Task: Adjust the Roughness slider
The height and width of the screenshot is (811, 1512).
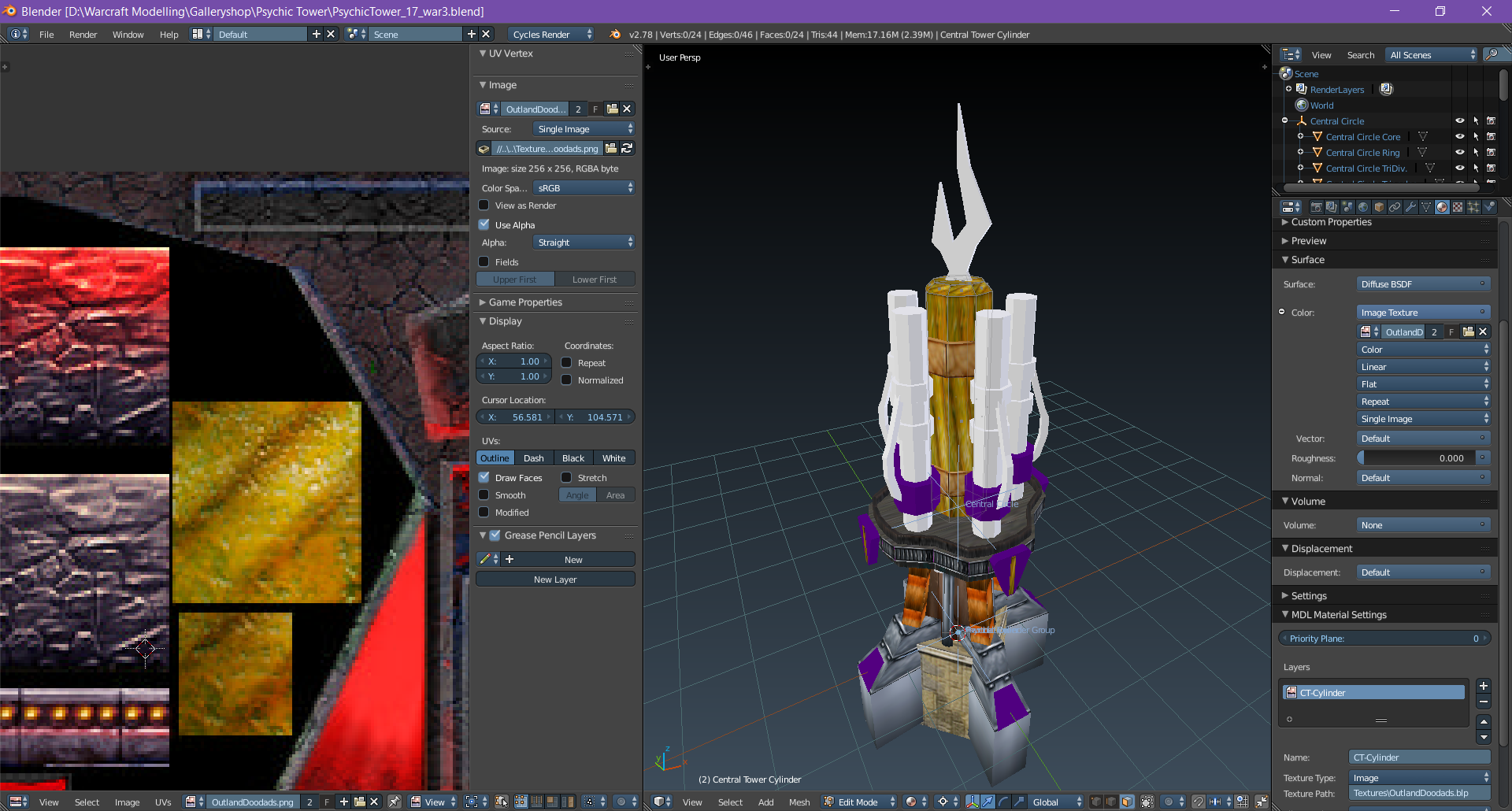Action: (1416, 457)
